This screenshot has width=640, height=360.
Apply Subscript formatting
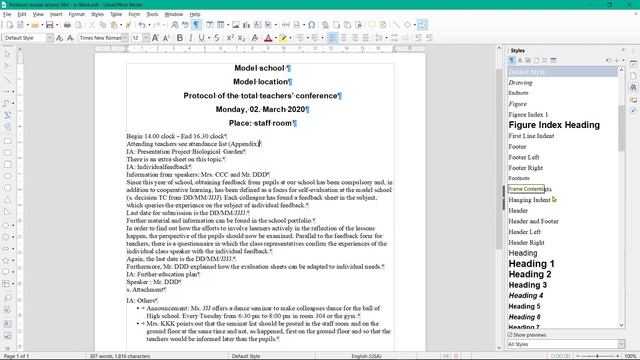(x=241, y=38)
